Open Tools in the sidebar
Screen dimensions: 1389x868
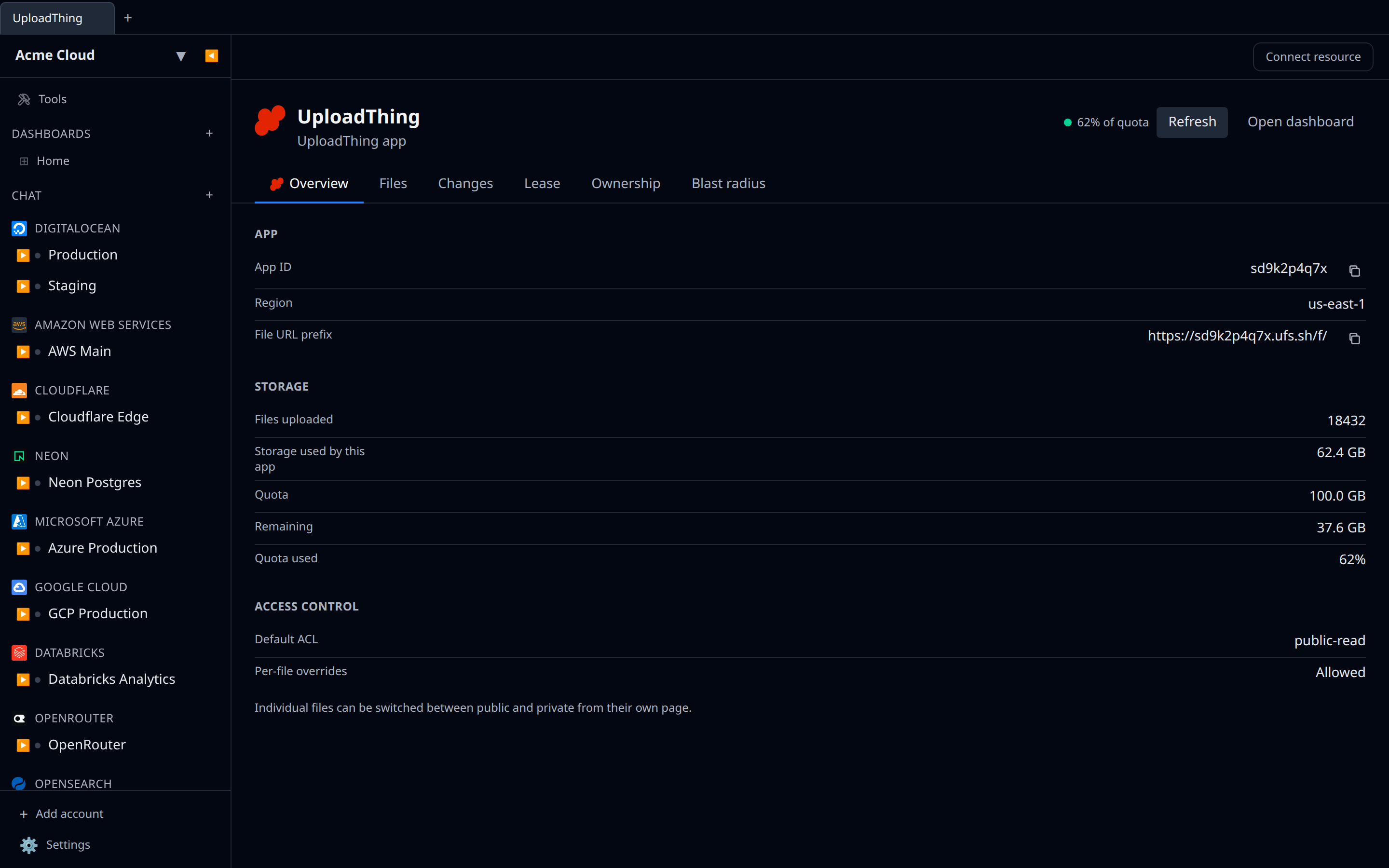point(52,99)
